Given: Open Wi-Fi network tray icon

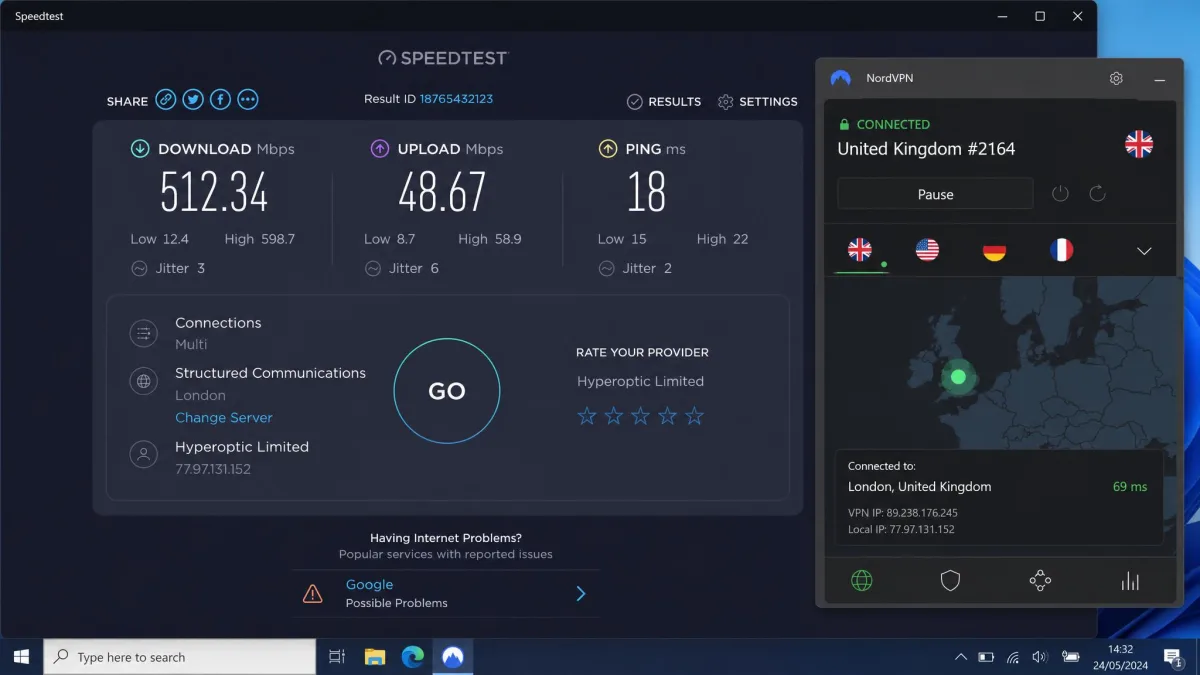Looking at the screenshot, I should 1013,657.
